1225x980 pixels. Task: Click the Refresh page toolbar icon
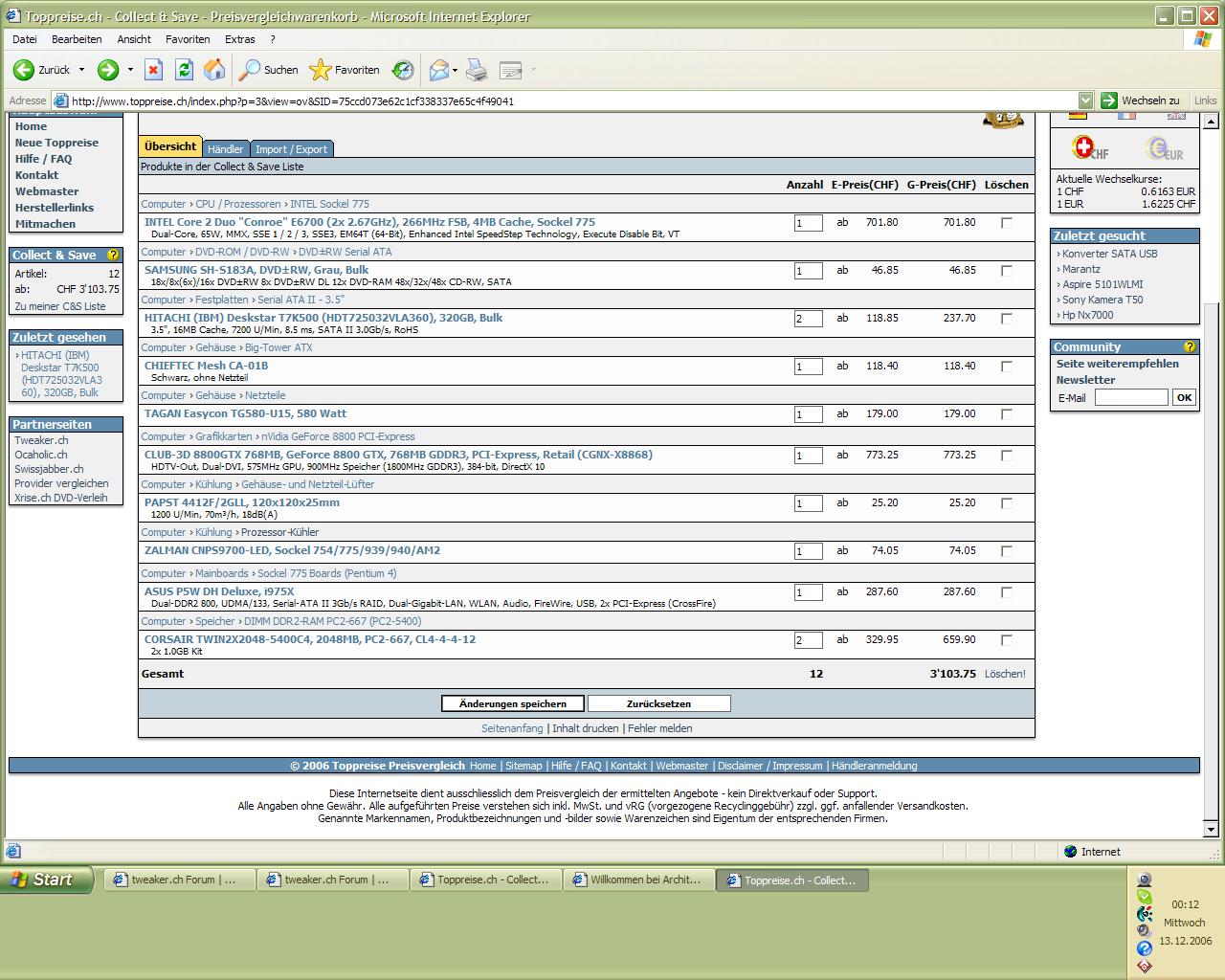[184, 70]
